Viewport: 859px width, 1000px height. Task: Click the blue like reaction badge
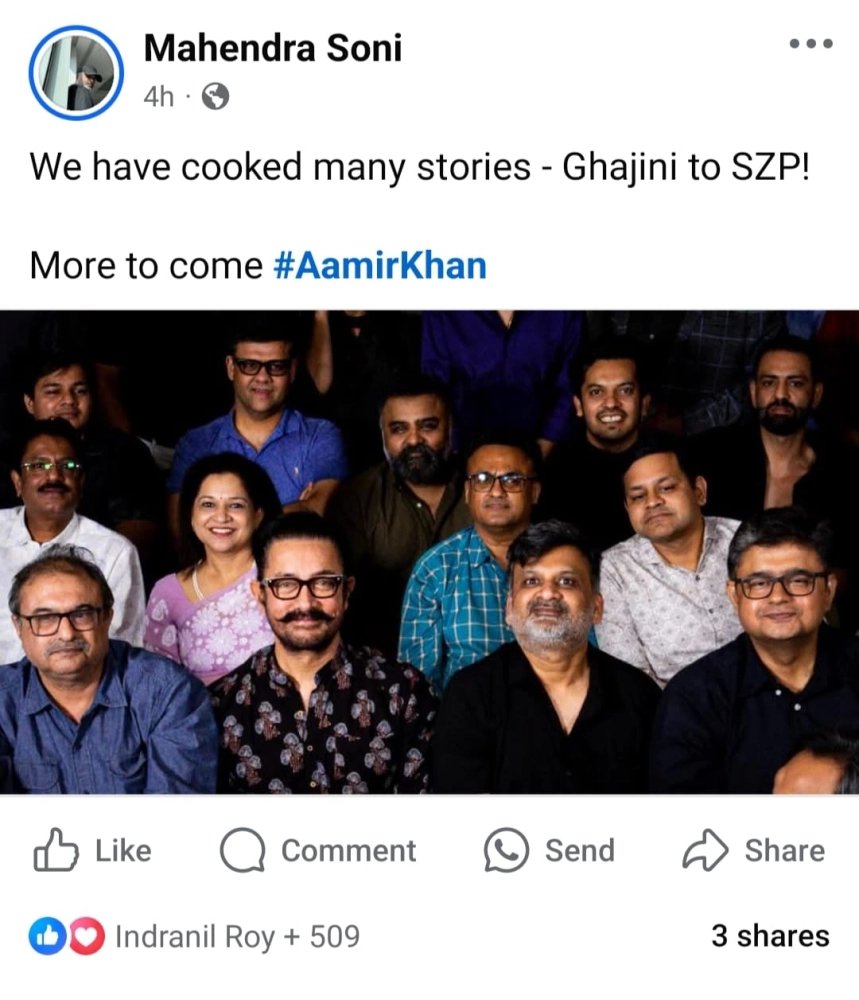pyautogui.click(x=46, y=937)
